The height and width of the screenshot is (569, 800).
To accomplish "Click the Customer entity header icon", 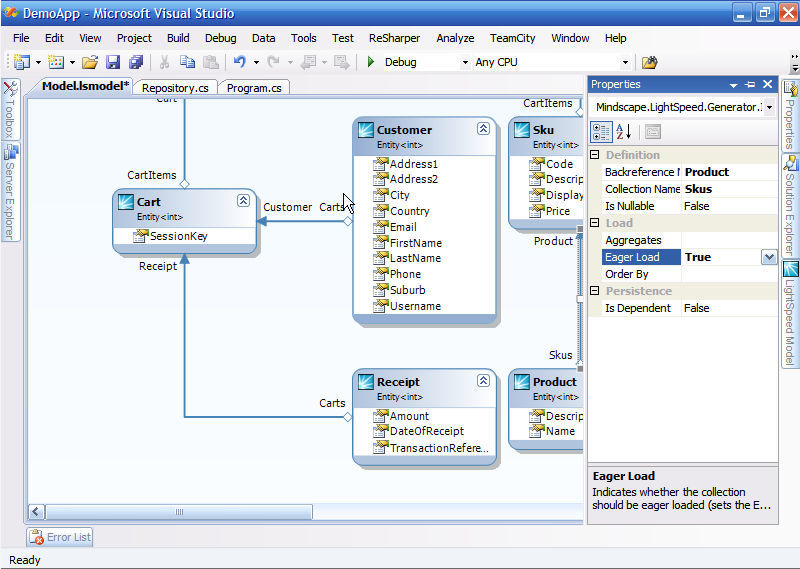I will 366,130.
